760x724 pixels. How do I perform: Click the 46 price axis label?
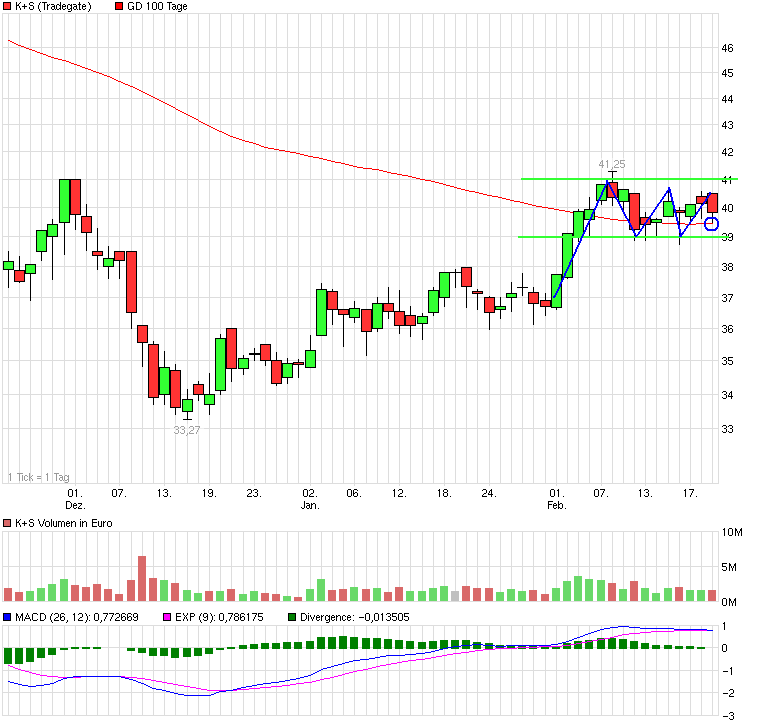(x=728, y=48)
